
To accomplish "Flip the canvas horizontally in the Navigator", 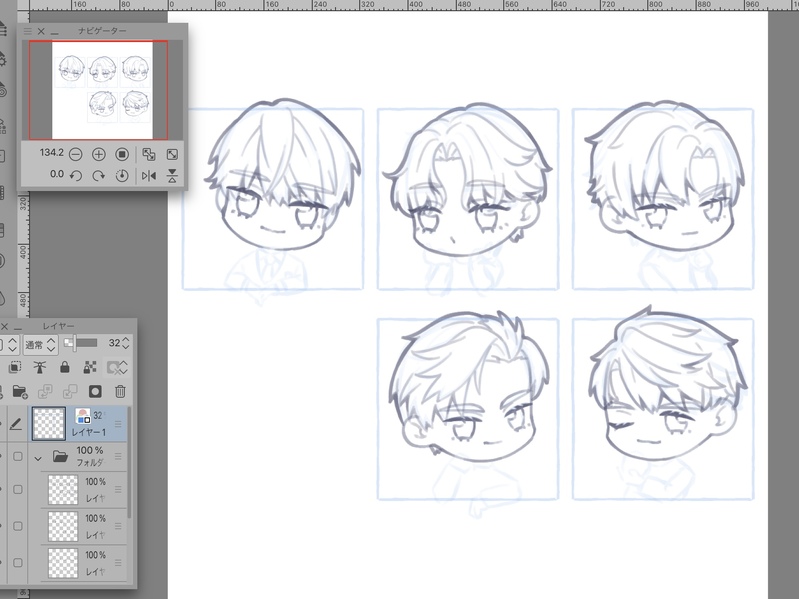I will coord(149,176).
